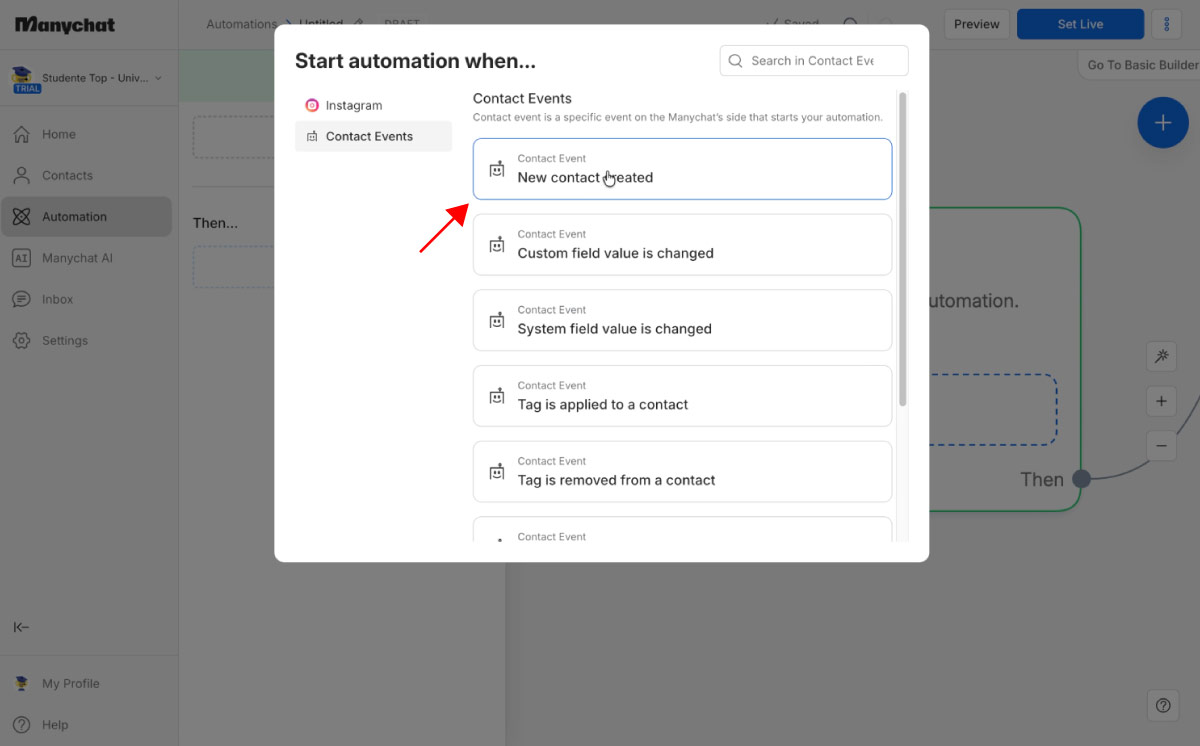Click the magic wand auto-arrange icon

click(x=1161, y=356)
